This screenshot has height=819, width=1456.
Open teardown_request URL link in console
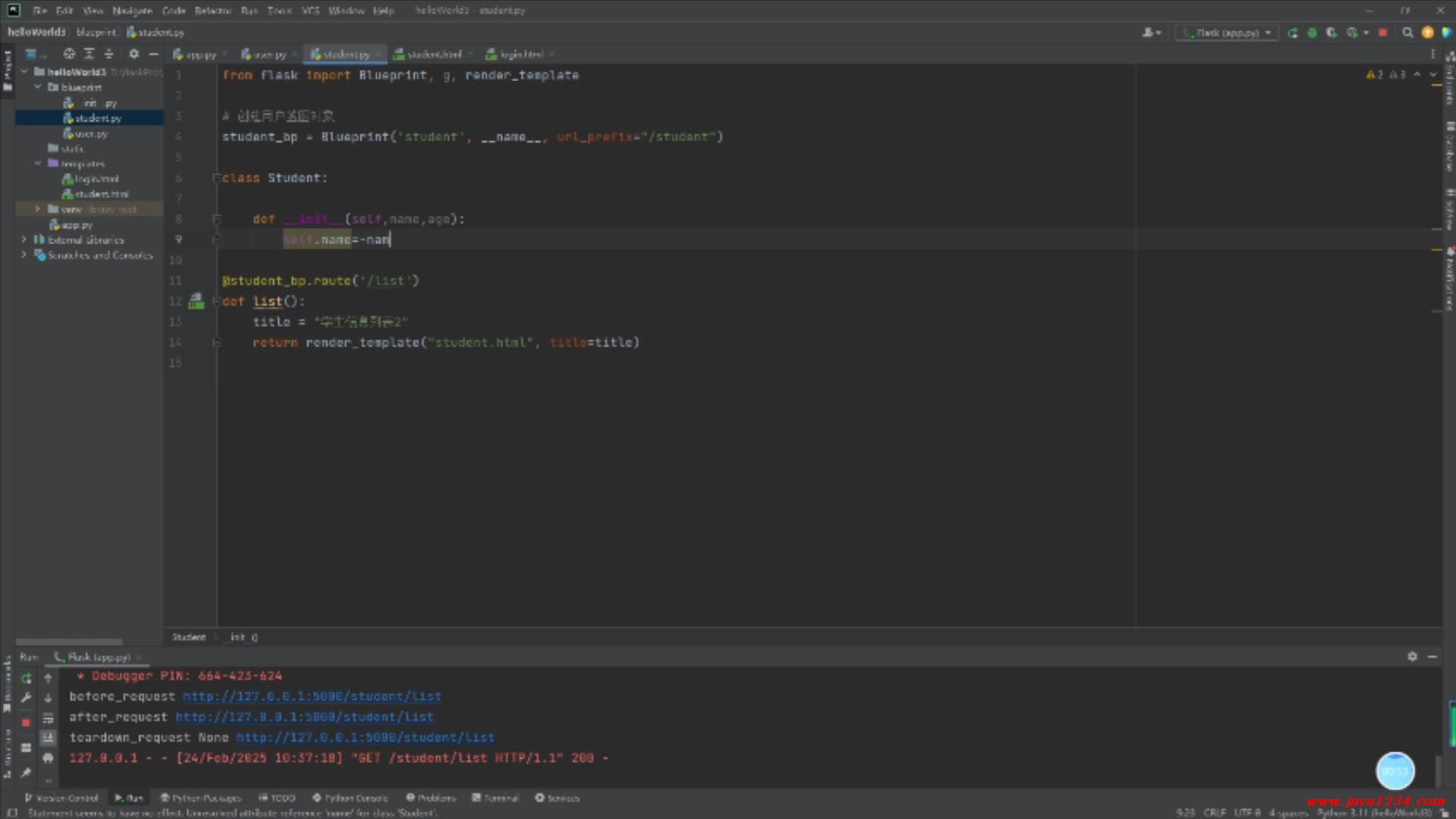pyautogui.click(x=365, y=737)
